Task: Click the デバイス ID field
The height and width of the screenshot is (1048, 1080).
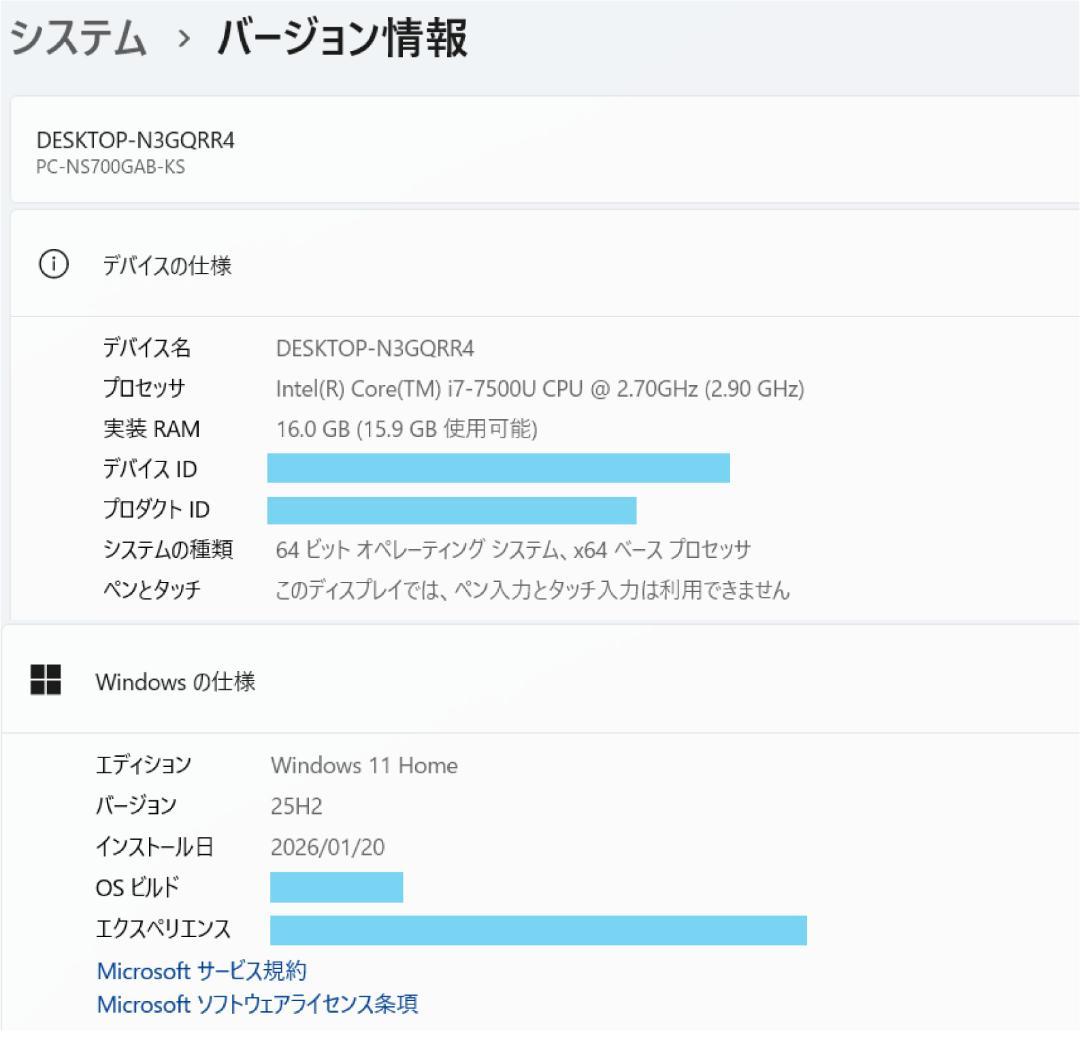Action: click(x=497, y=468)
